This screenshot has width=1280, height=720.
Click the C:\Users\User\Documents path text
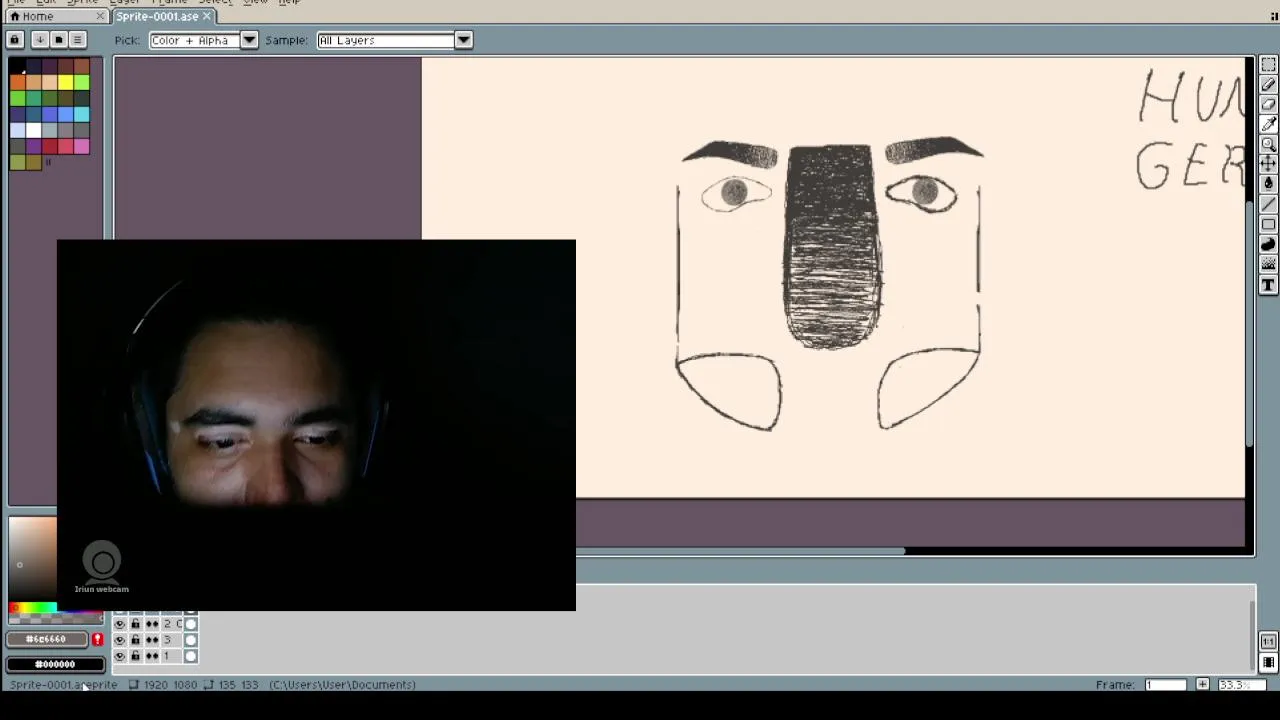click(342, 685)
